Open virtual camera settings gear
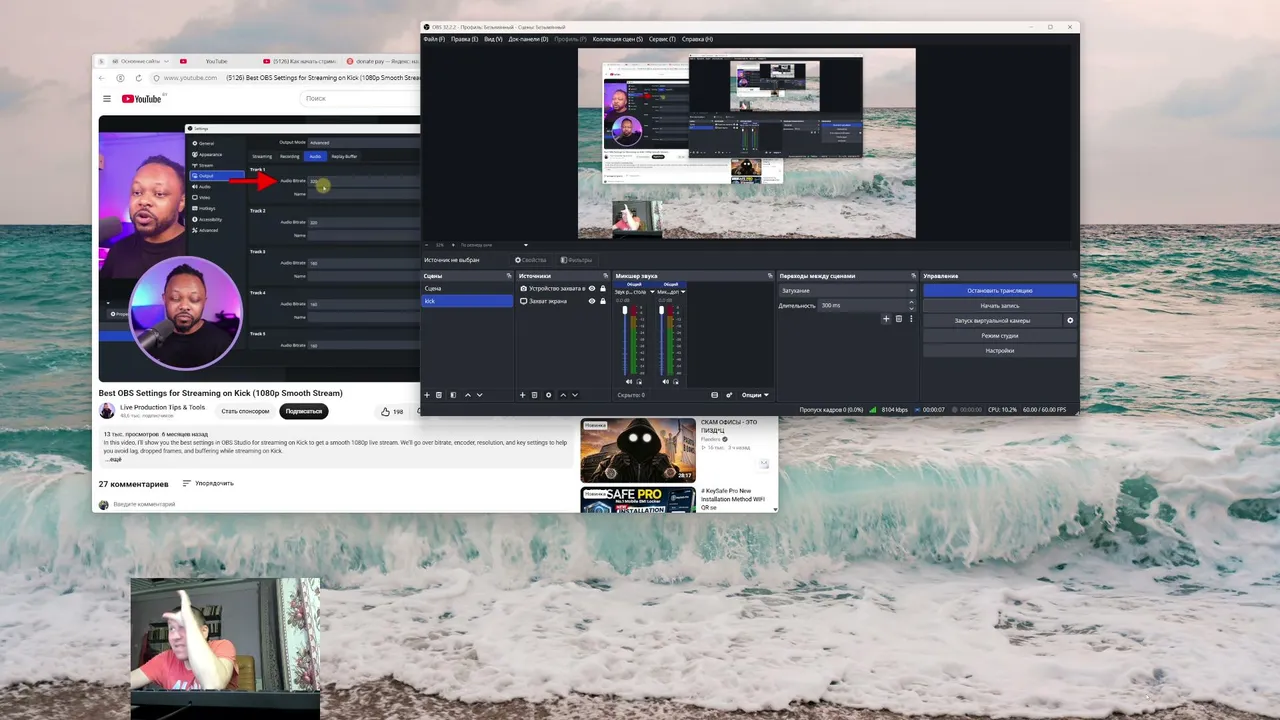Screen dimensions: 1280x720 (1070, 321)
